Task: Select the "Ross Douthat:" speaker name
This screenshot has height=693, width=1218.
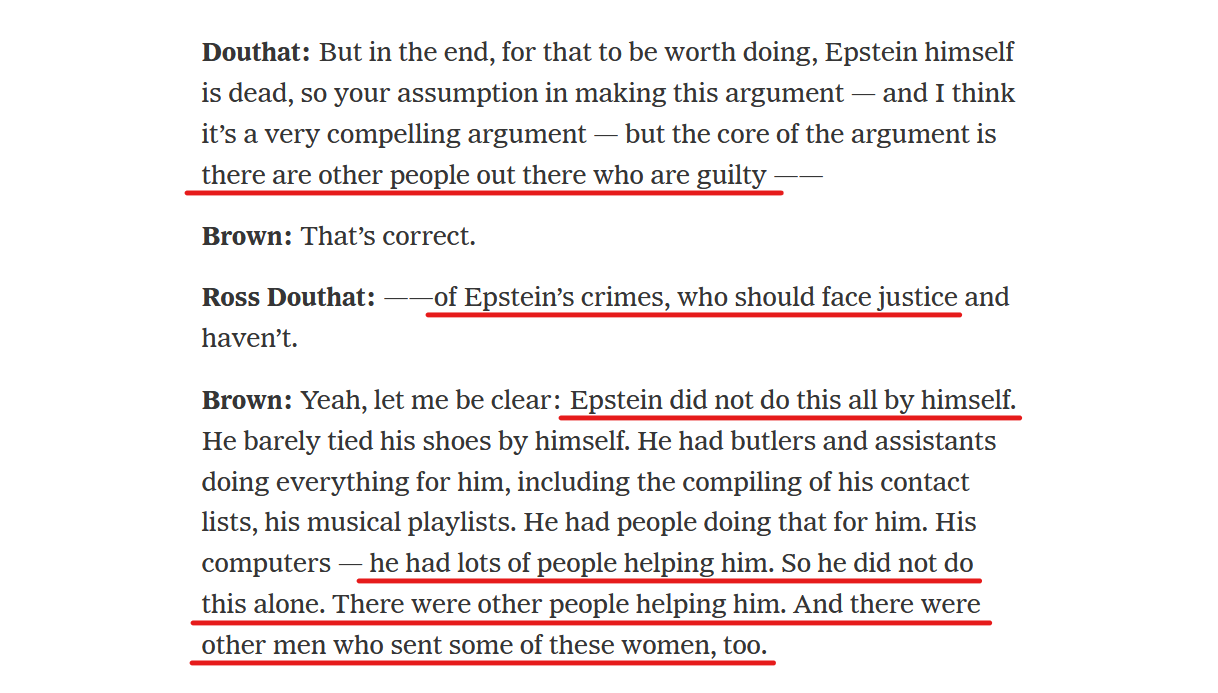Action: point(289,298)
